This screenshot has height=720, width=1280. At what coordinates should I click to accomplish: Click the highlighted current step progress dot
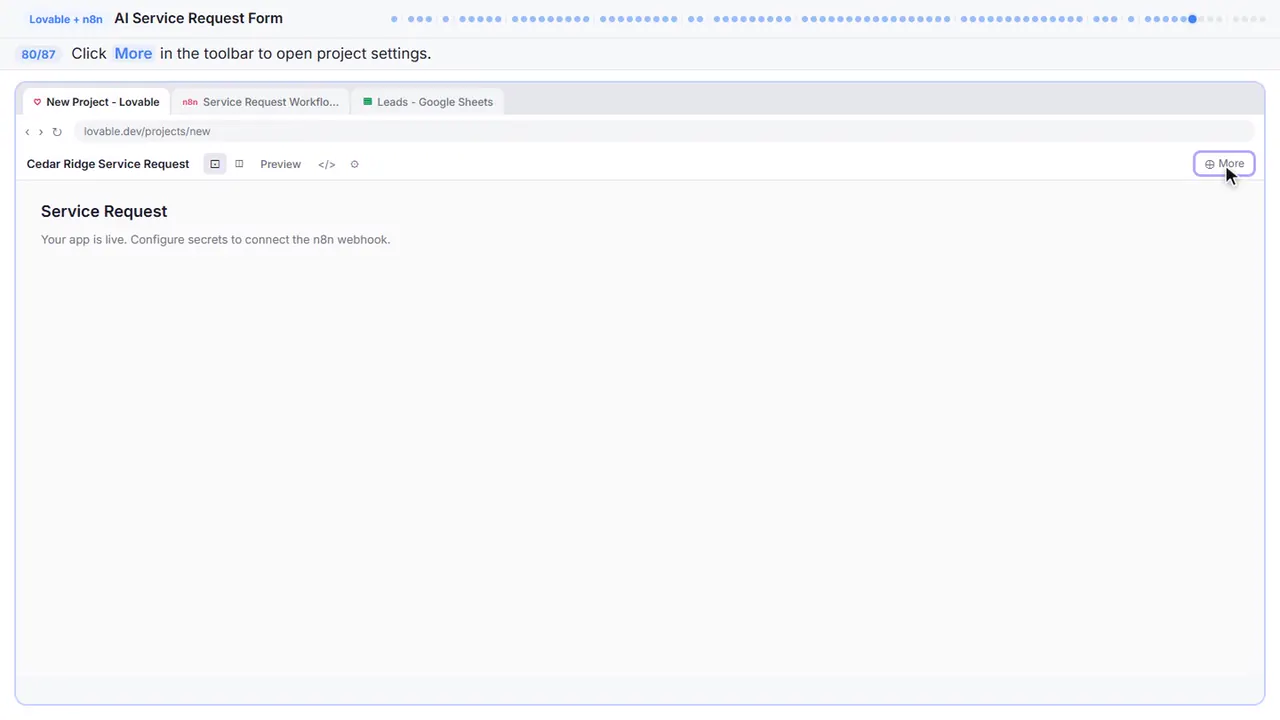[x=1192, y=19]
